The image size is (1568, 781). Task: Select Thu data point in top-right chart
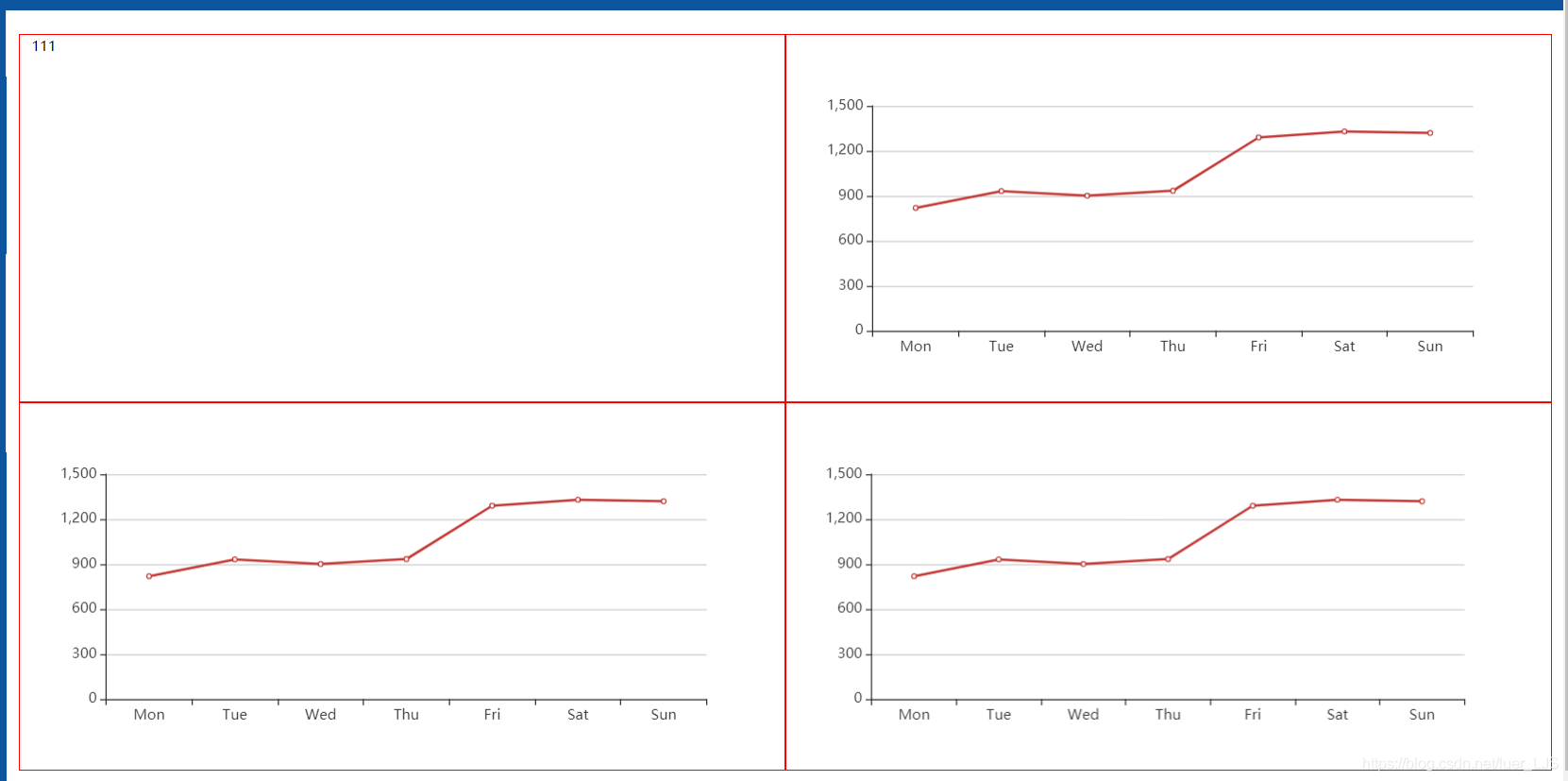(1173, 191)
